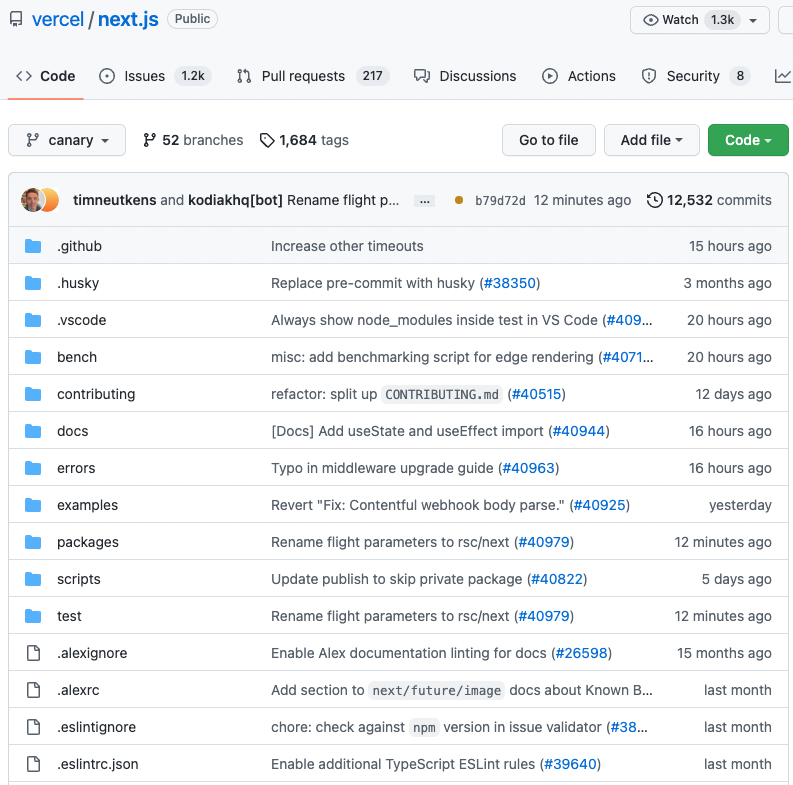The width and height of the screenshot is (793, 785).
Task: Open pull request #39640 link
Action: (x=570, y=764)
